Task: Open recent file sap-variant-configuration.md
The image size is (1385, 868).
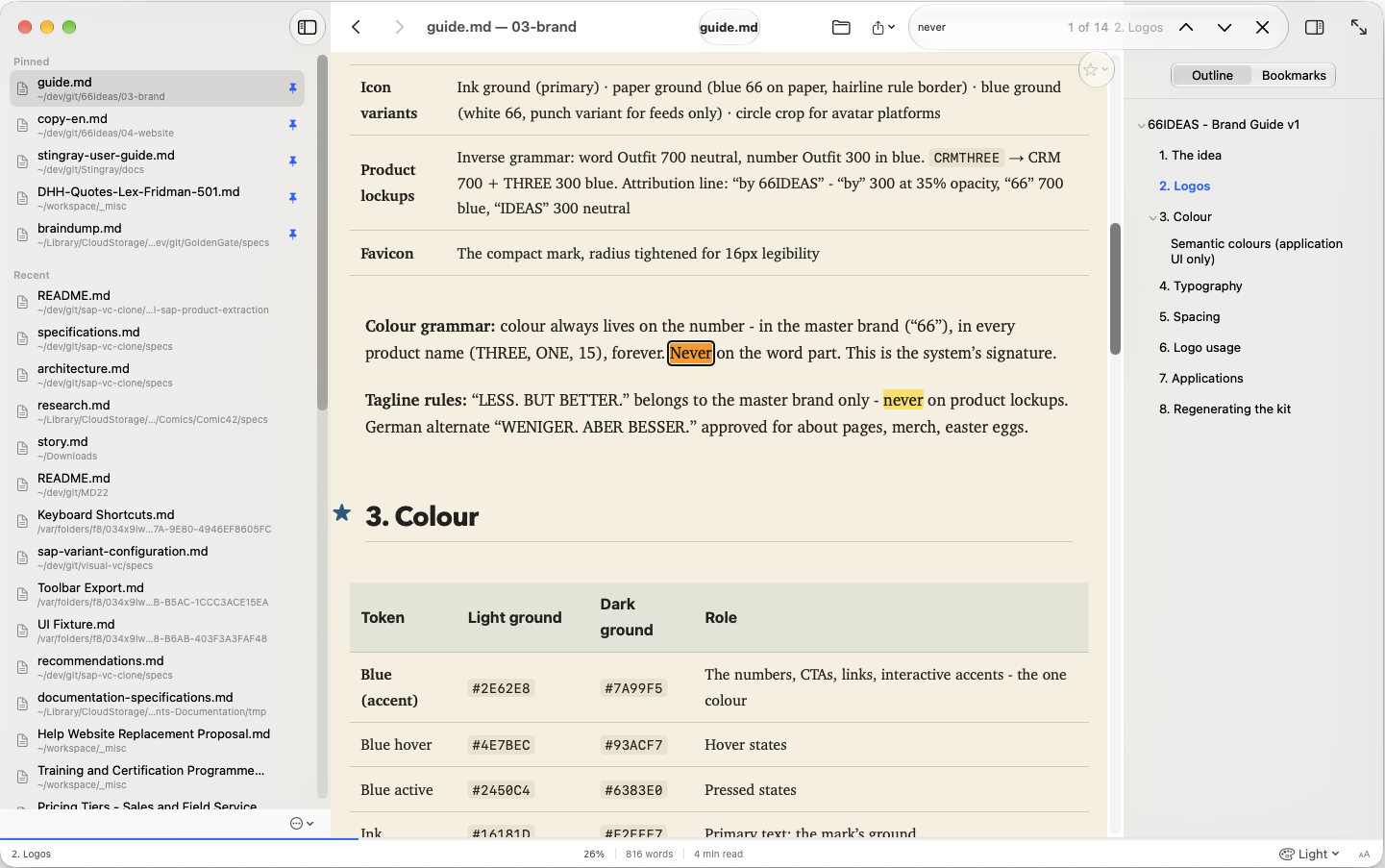Action: pyautogui.click(x=157, y=558)
